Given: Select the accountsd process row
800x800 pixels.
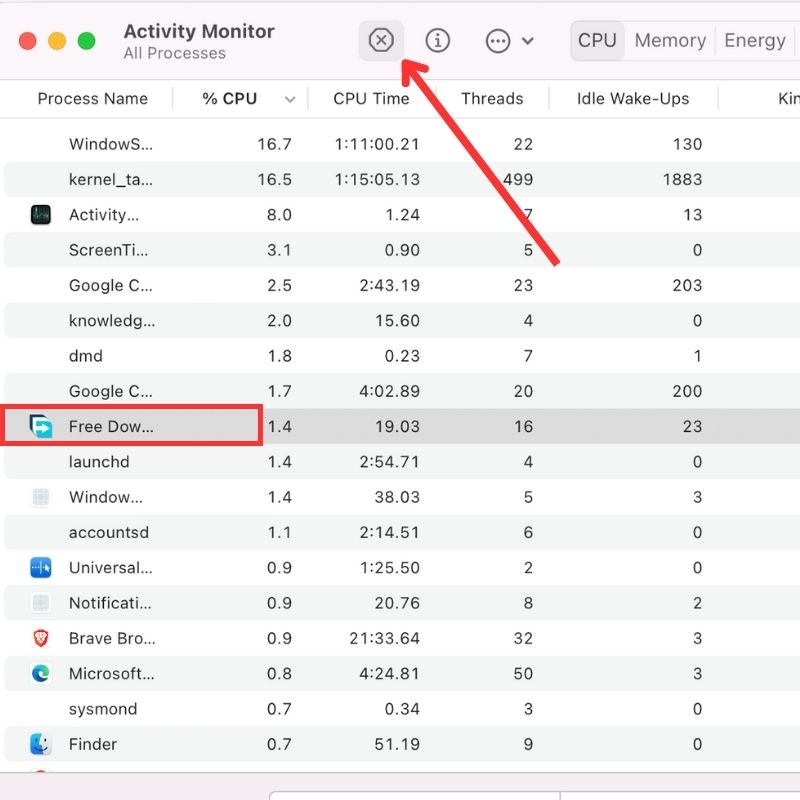Looking at the screenshot, I should (x=402, y=532).
